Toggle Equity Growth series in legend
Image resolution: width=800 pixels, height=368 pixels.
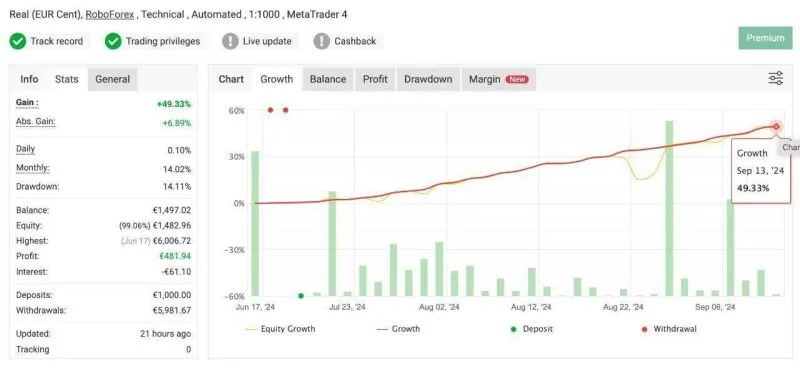point(281,329)
